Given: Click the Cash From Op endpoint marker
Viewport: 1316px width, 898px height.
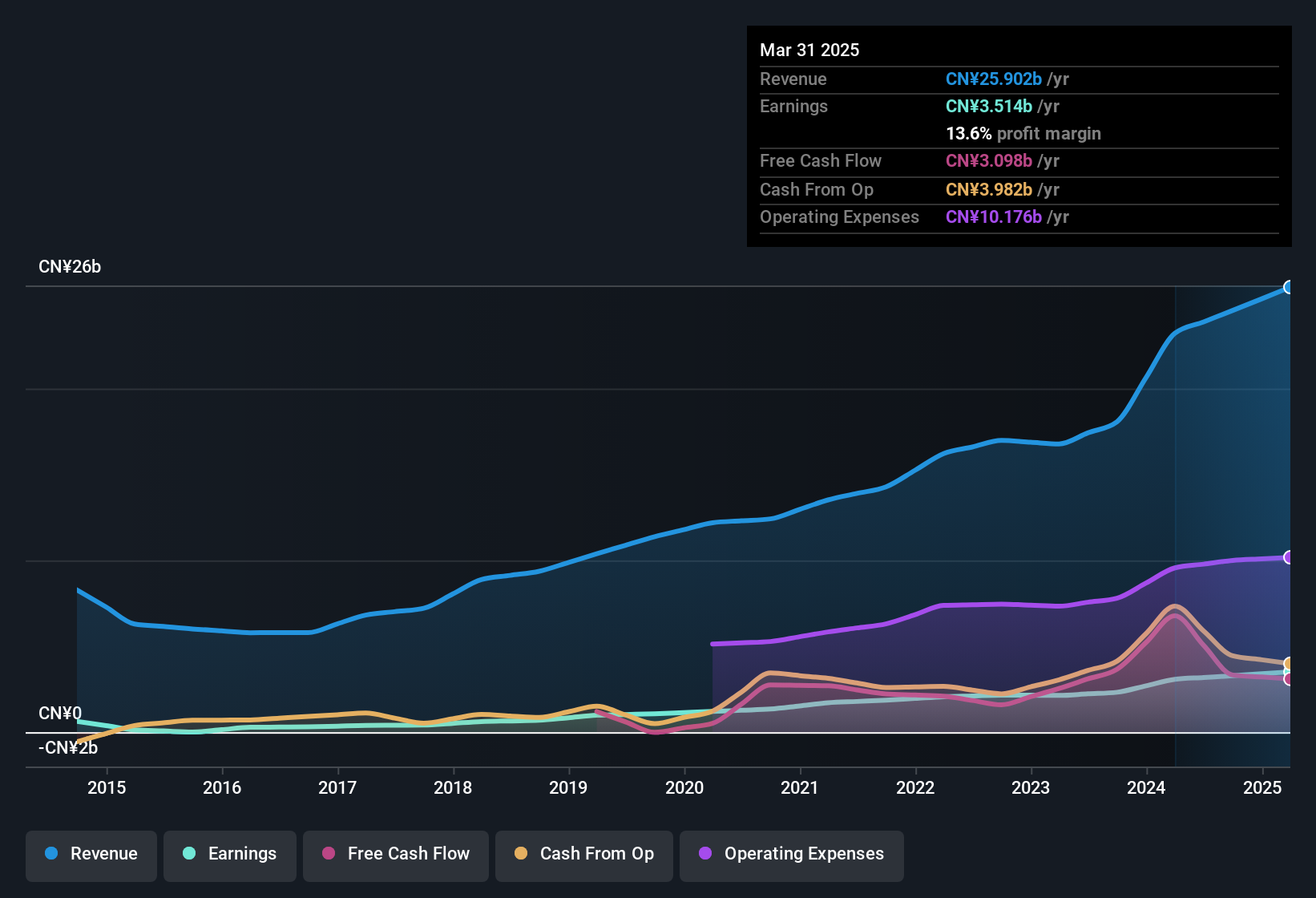Looking at the screenshot, I should (1289, 664).
